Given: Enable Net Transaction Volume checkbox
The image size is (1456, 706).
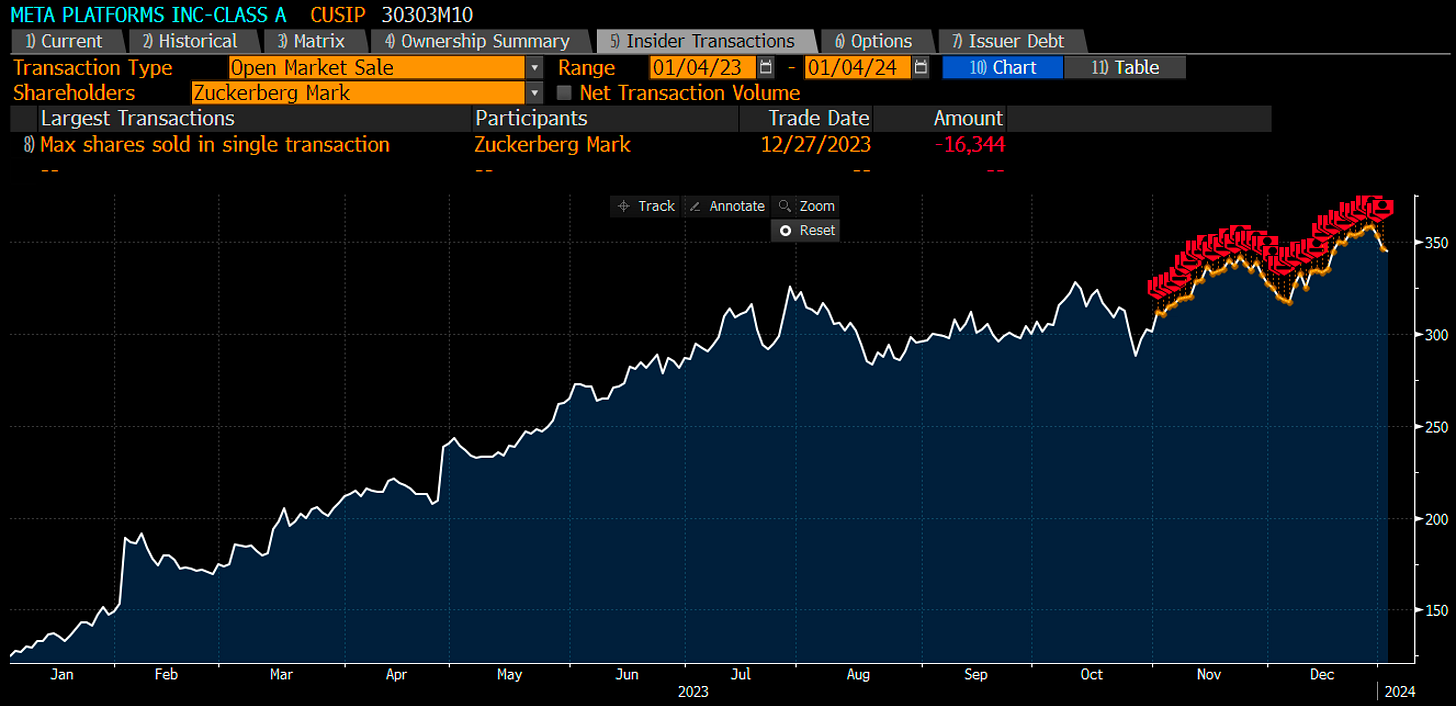Looking at the screenshot, I should [564, 93].
